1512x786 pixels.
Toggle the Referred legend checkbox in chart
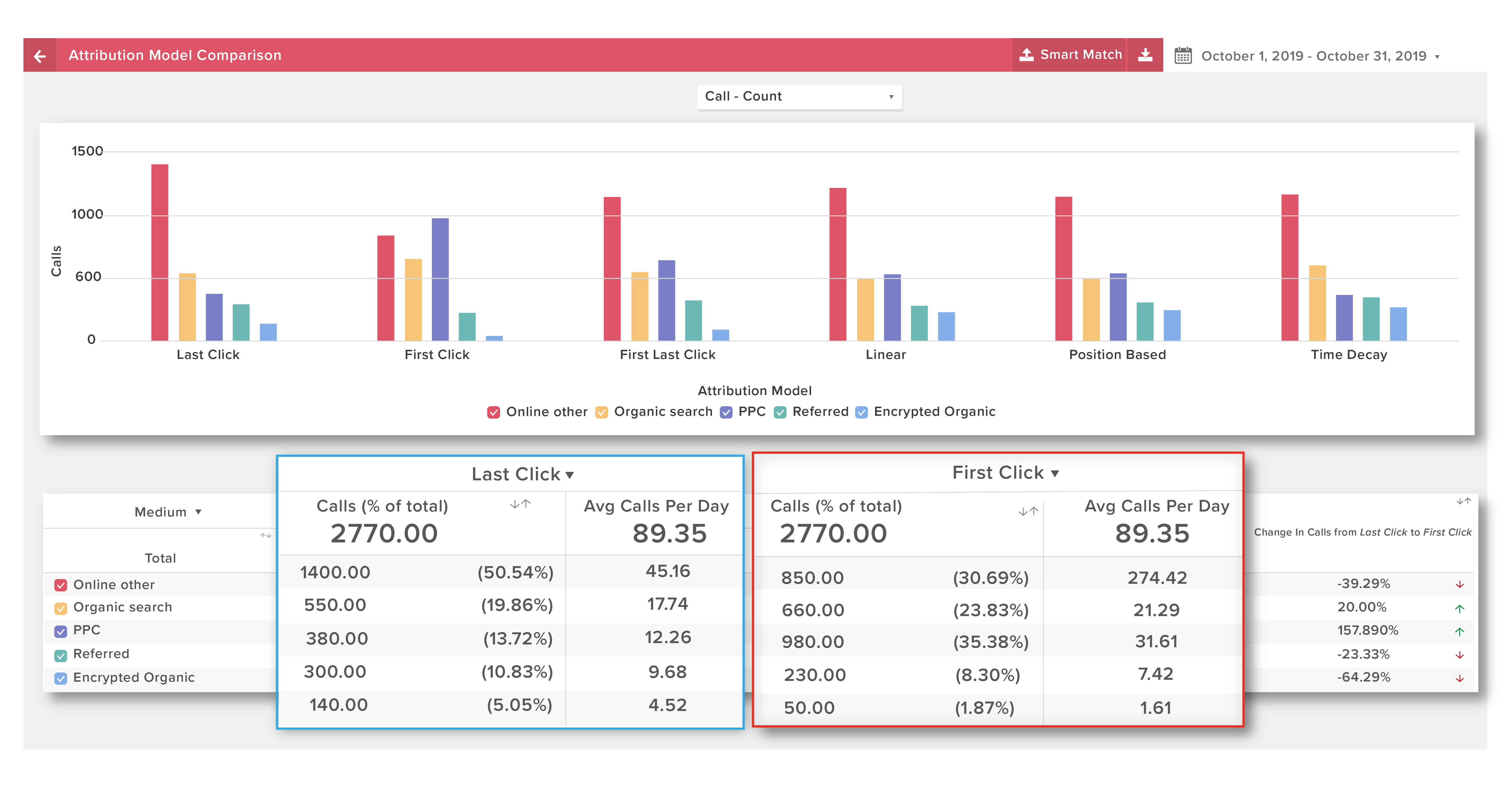(x=780, y=412)
